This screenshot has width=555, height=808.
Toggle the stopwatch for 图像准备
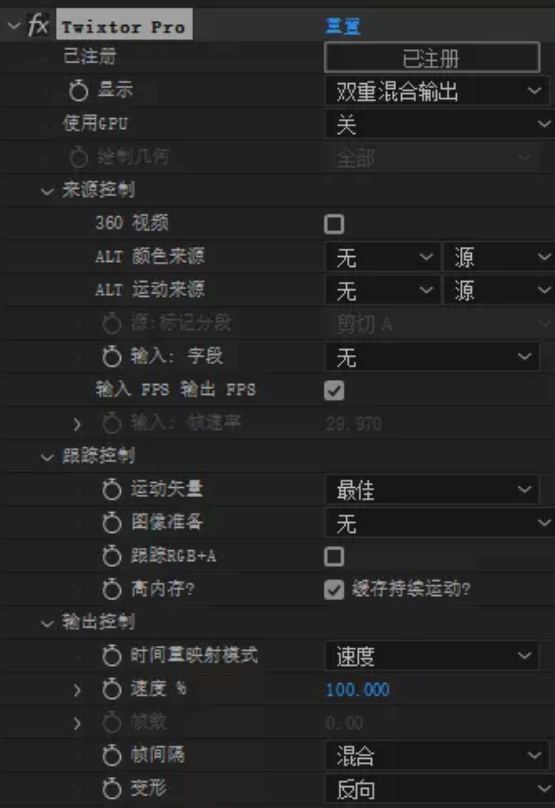[111, 523]
